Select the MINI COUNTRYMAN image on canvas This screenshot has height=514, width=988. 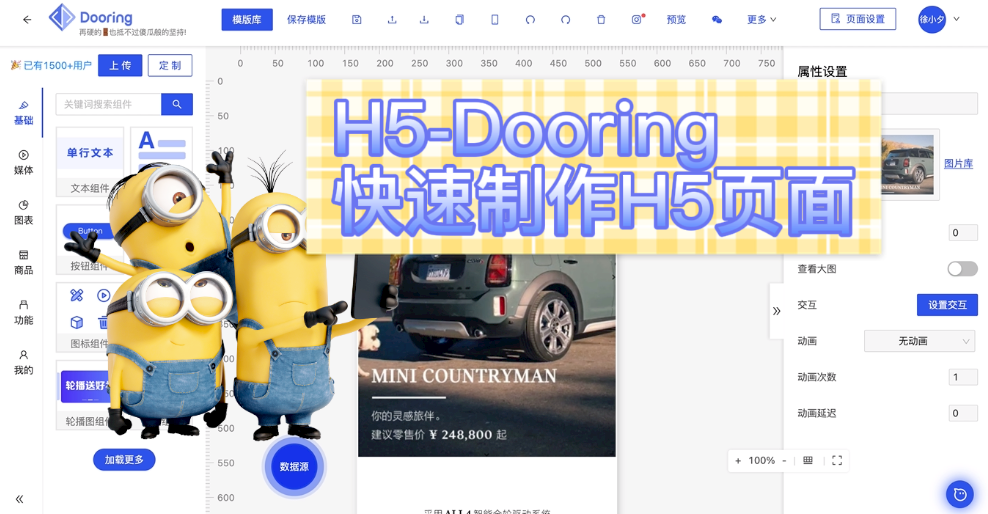tap(486, 355)
